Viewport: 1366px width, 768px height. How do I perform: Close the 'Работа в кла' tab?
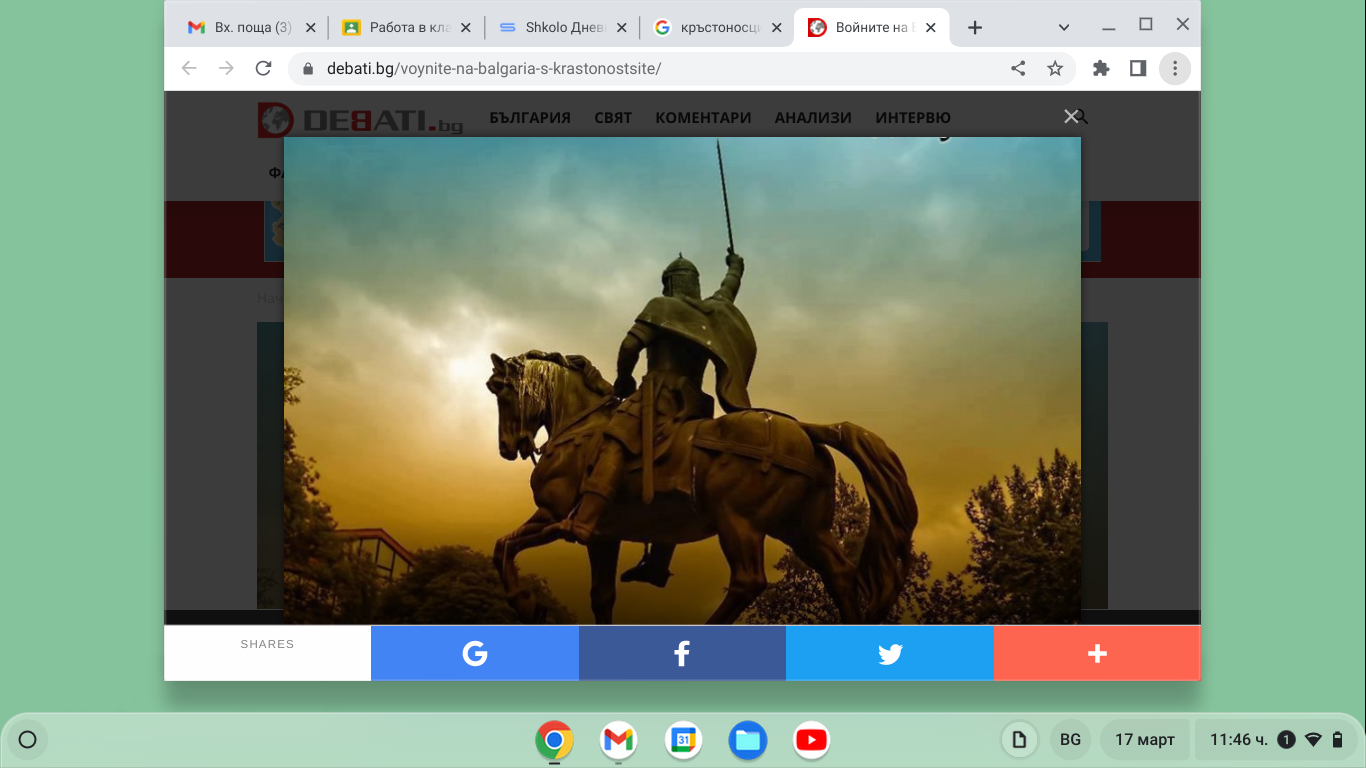click(x=465, y=28)
